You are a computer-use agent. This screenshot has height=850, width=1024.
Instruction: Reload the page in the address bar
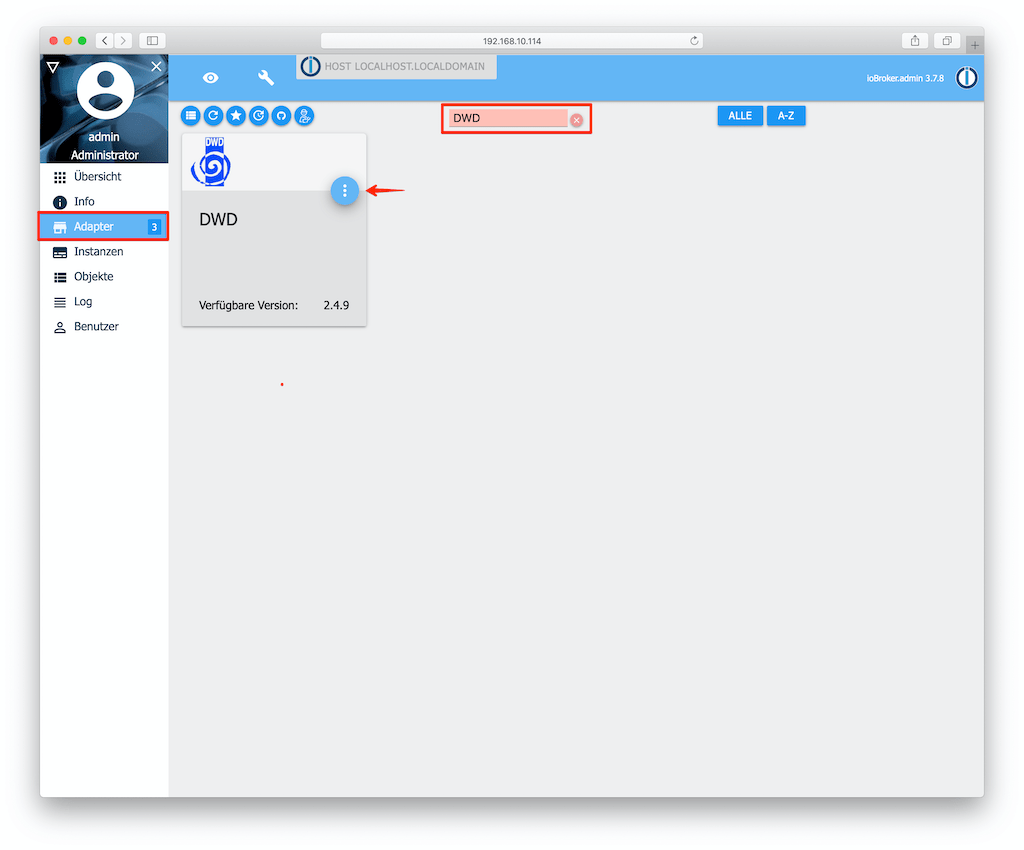pos(694,40)
